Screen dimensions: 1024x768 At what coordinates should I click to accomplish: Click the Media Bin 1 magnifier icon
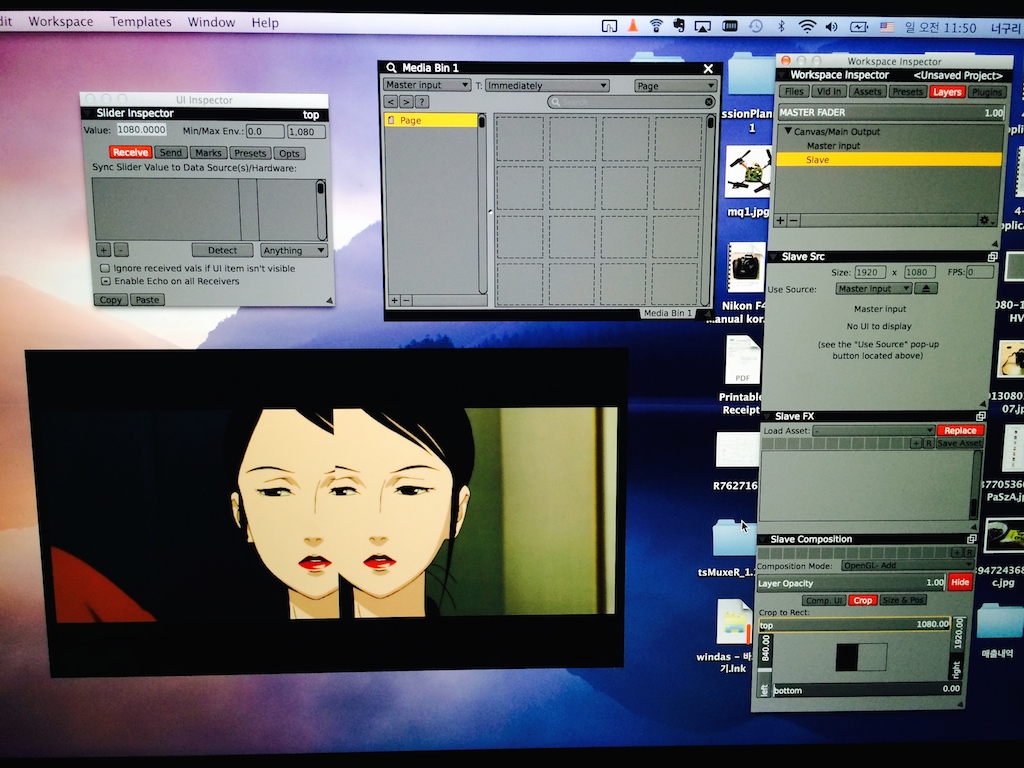(391, 67)
